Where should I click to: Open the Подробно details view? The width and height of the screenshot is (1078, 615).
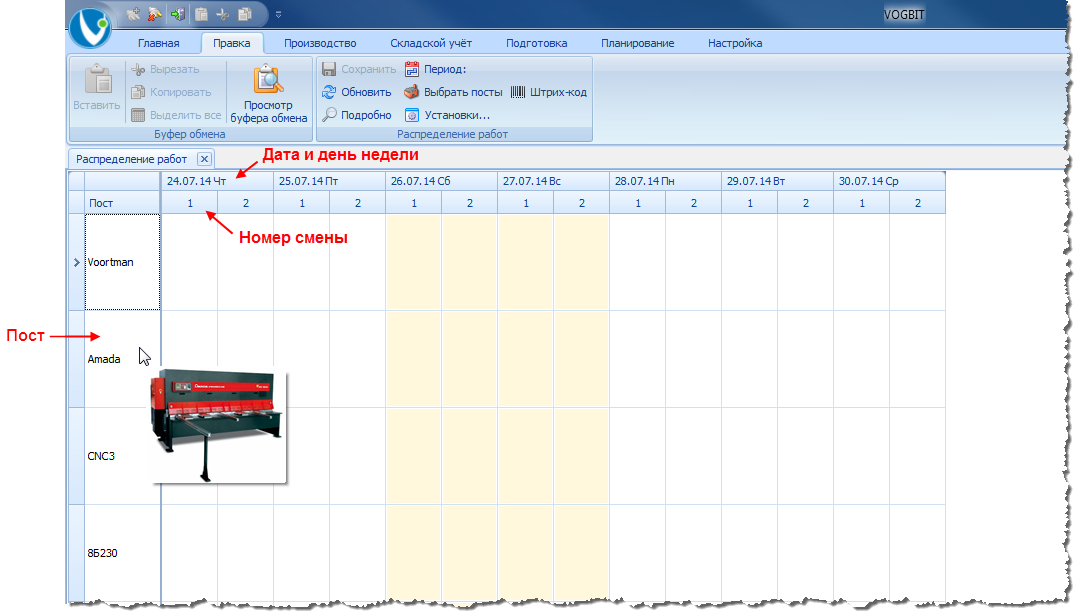pyautogui.click(x=356, y=115)
